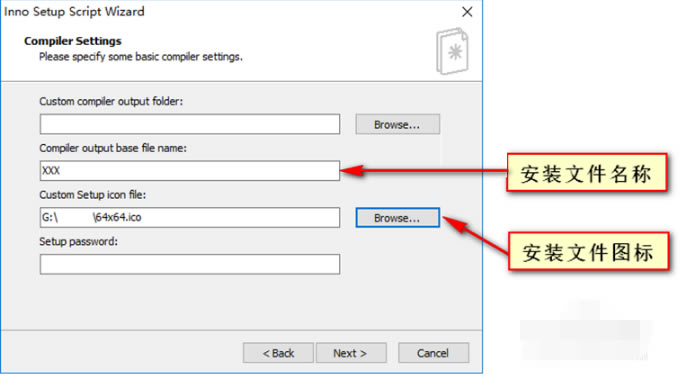Click the Compiler Settings heading
The width and height of the screenshot is (680, 379).
point(73,41)
